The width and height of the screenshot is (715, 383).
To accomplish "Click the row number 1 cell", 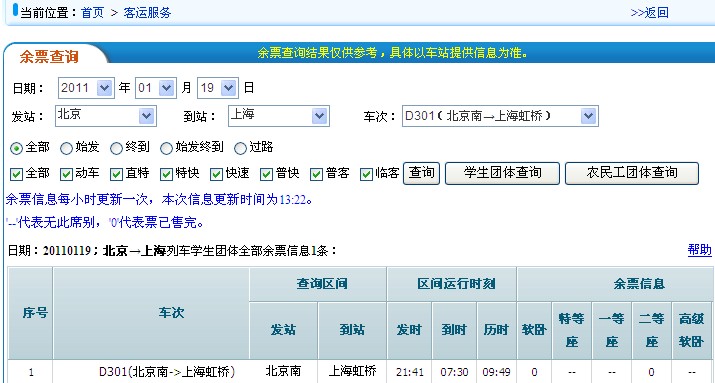I will [31, 372].
